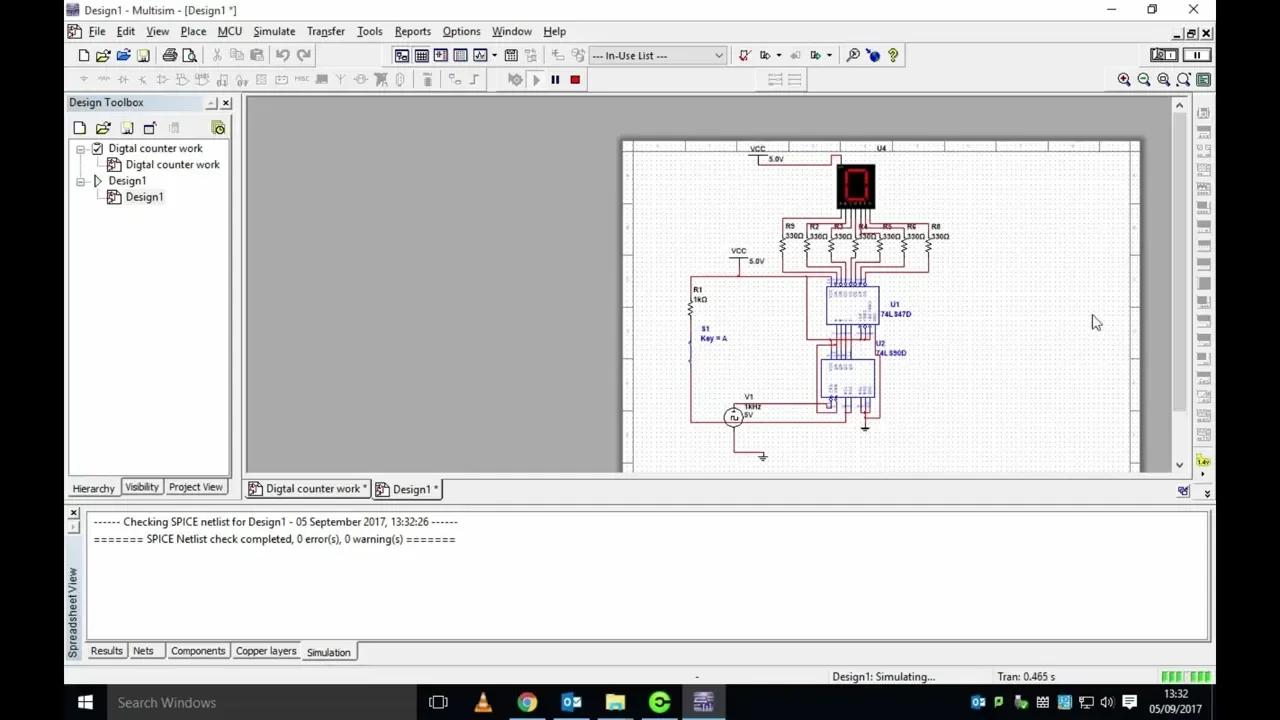
Task: Select the Paste icon on the main toolbar
Action: (257, 55)
